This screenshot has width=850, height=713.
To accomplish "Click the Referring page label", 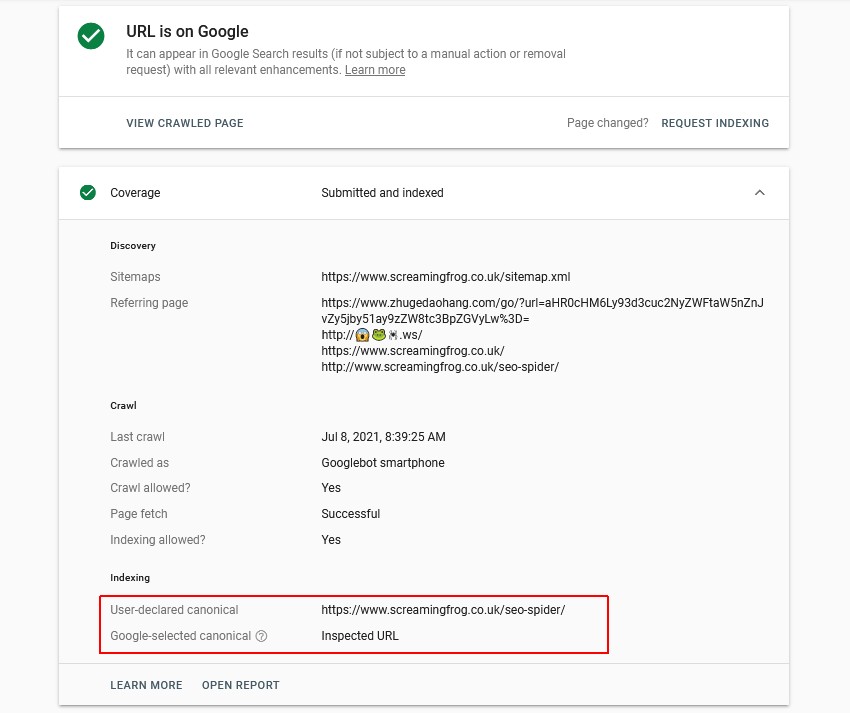I will 149,303.
